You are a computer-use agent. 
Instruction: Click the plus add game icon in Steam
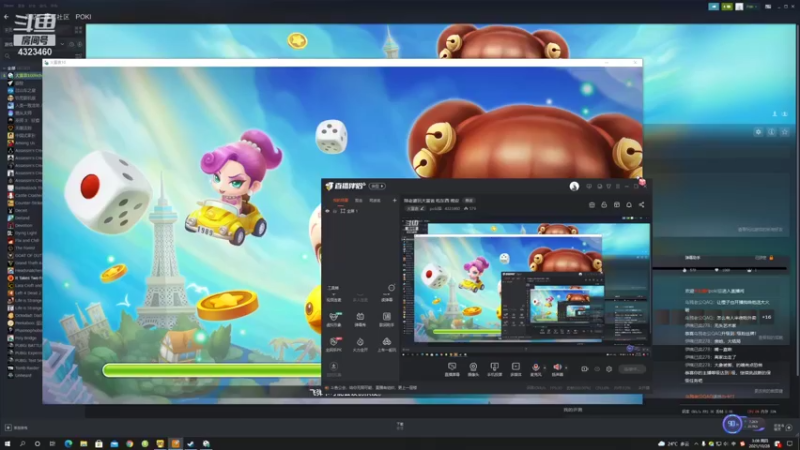tap(8, 428)
